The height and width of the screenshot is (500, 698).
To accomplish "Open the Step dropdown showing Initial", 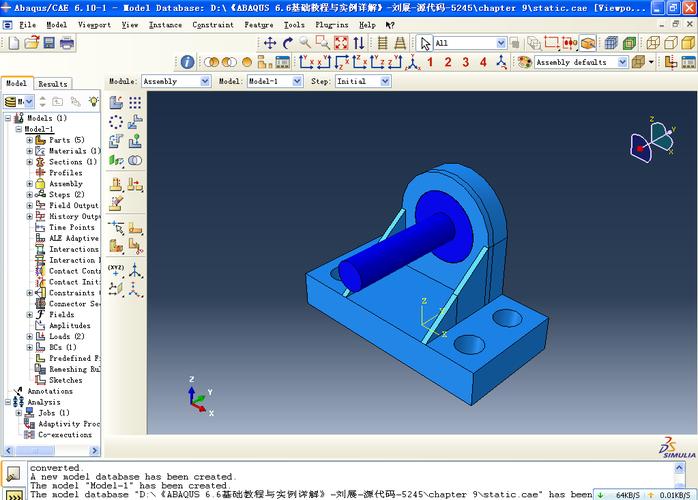I will pyautogui.click(x=364, y=81).
